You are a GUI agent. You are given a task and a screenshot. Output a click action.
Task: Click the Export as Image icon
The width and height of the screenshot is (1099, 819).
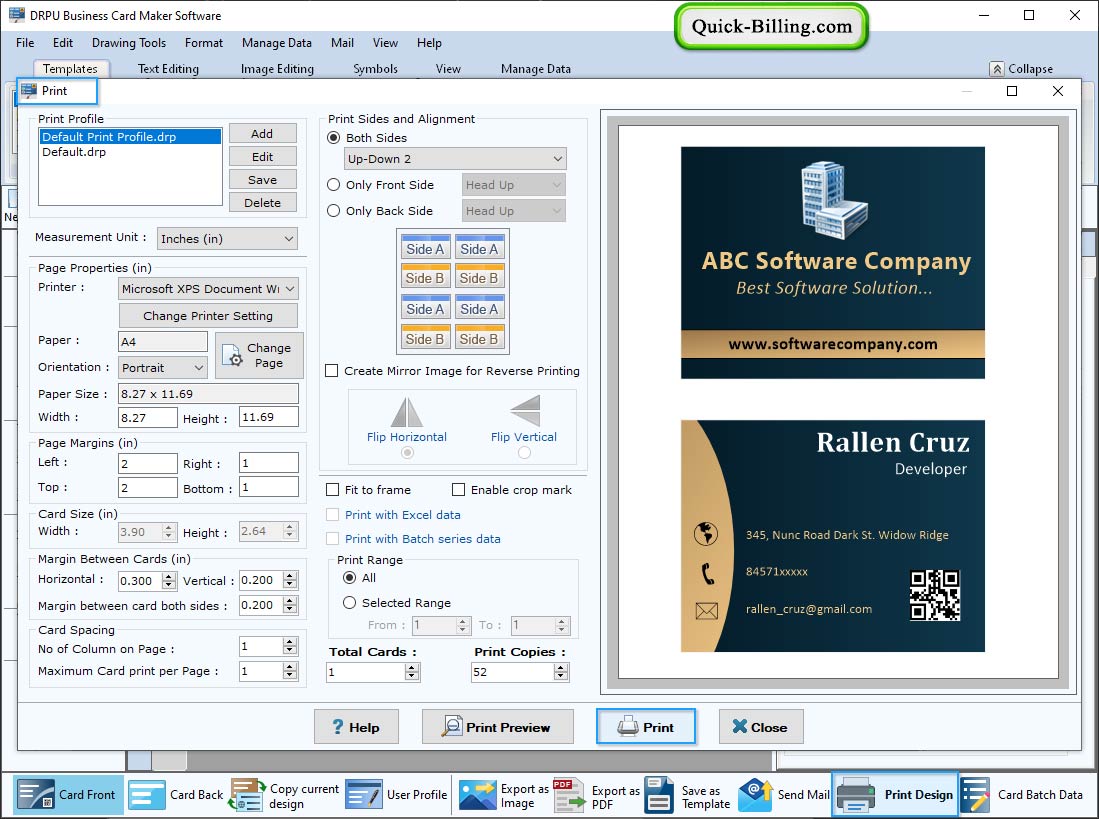[x=477, y=794]
